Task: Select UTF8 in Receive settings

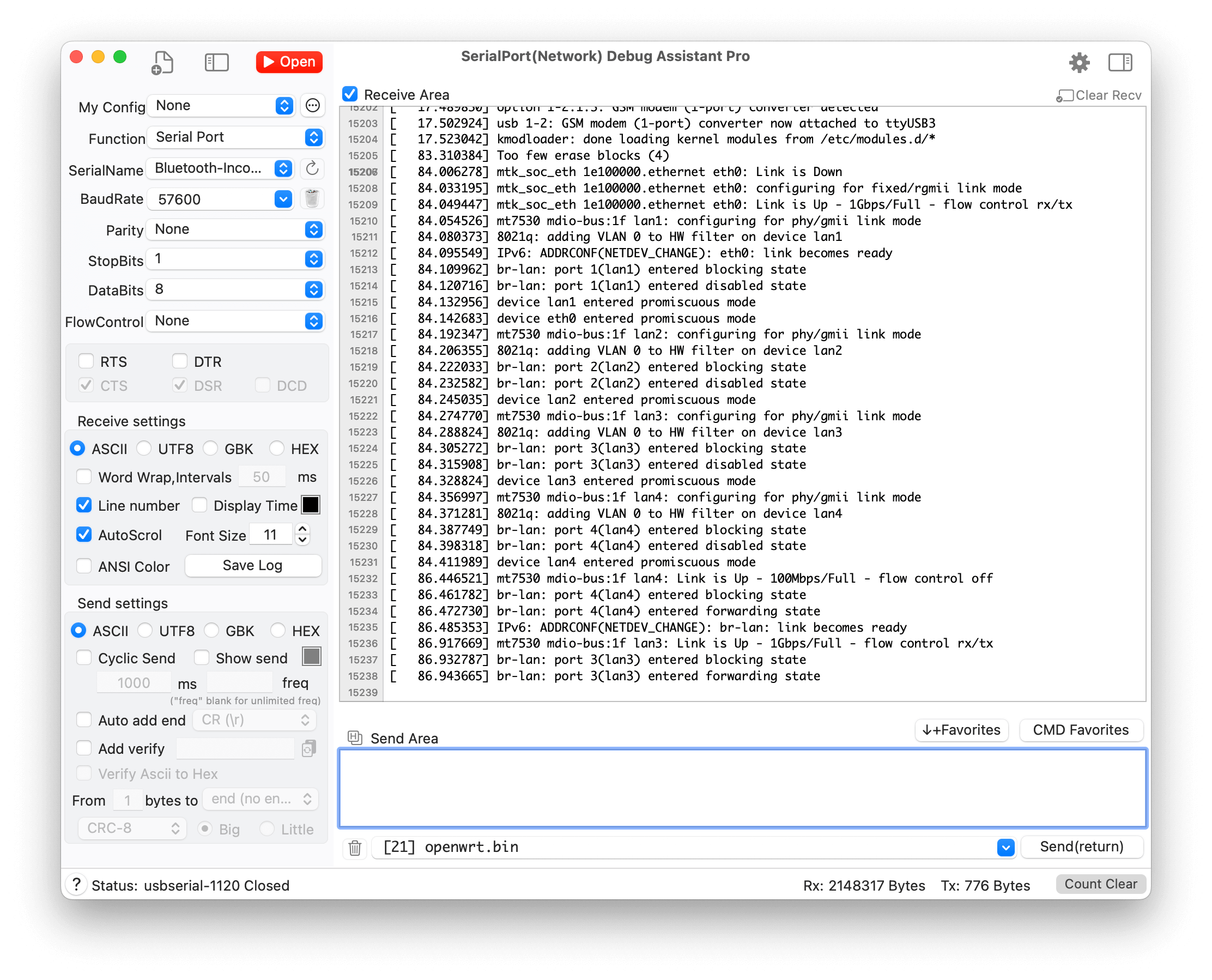Action: coord(144,449)
